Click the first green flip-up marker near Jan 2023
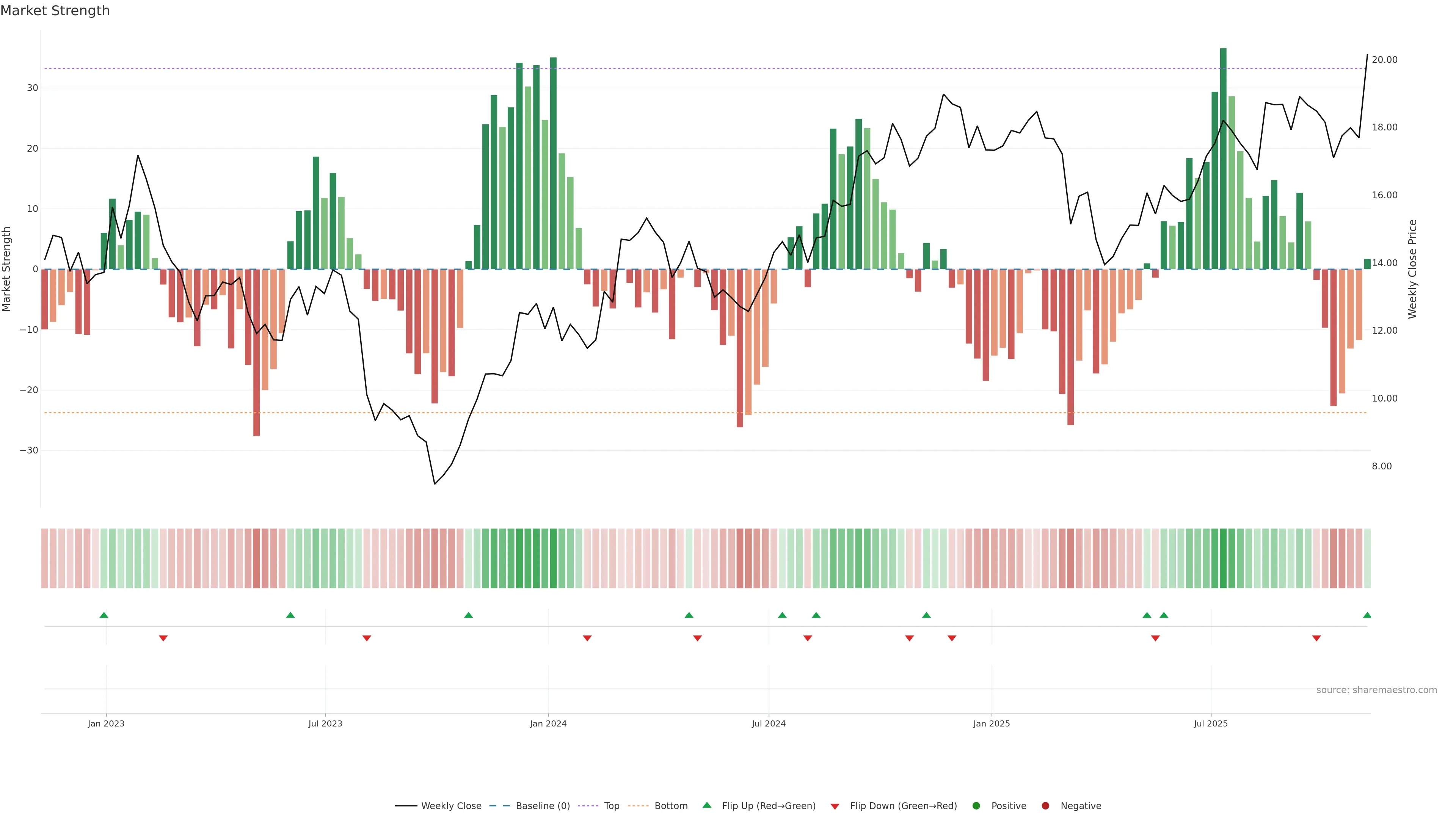The width and height of the screenshot is (1456, 819). pos(104,615)
